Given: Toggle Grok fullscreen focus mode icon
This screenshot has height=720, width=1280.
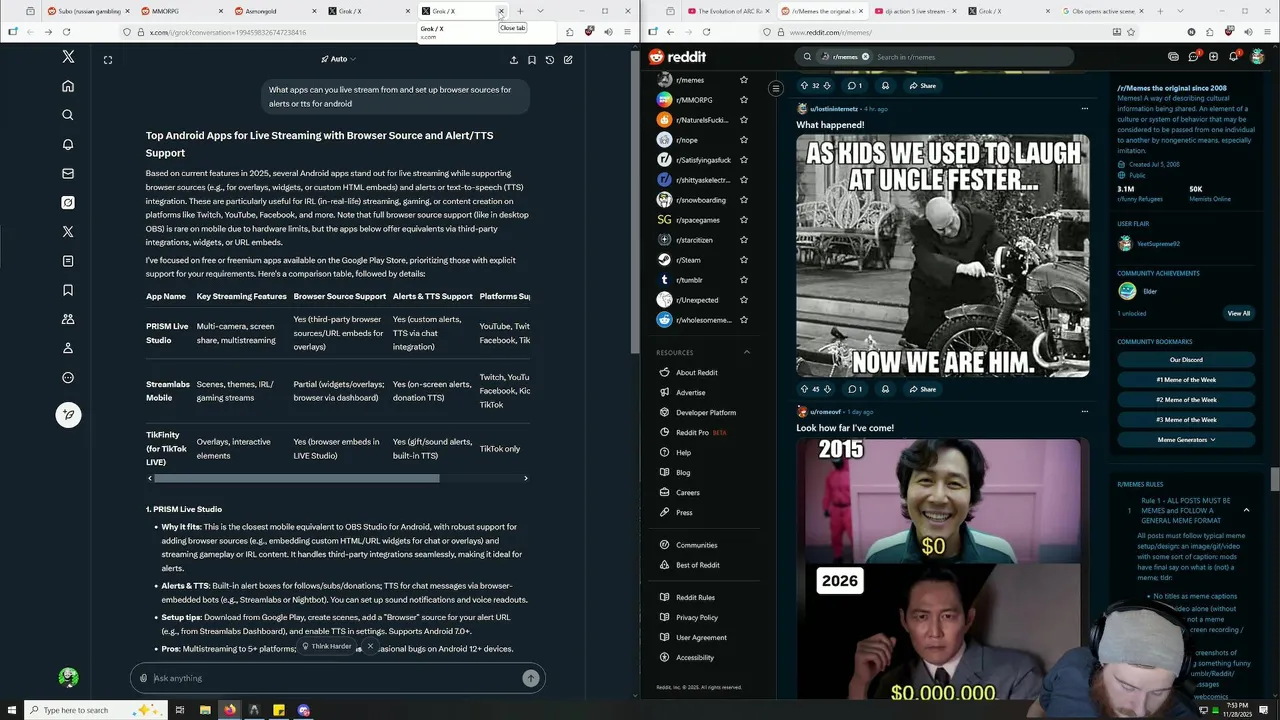Looking at the screenshot, I should pos(108,60).
